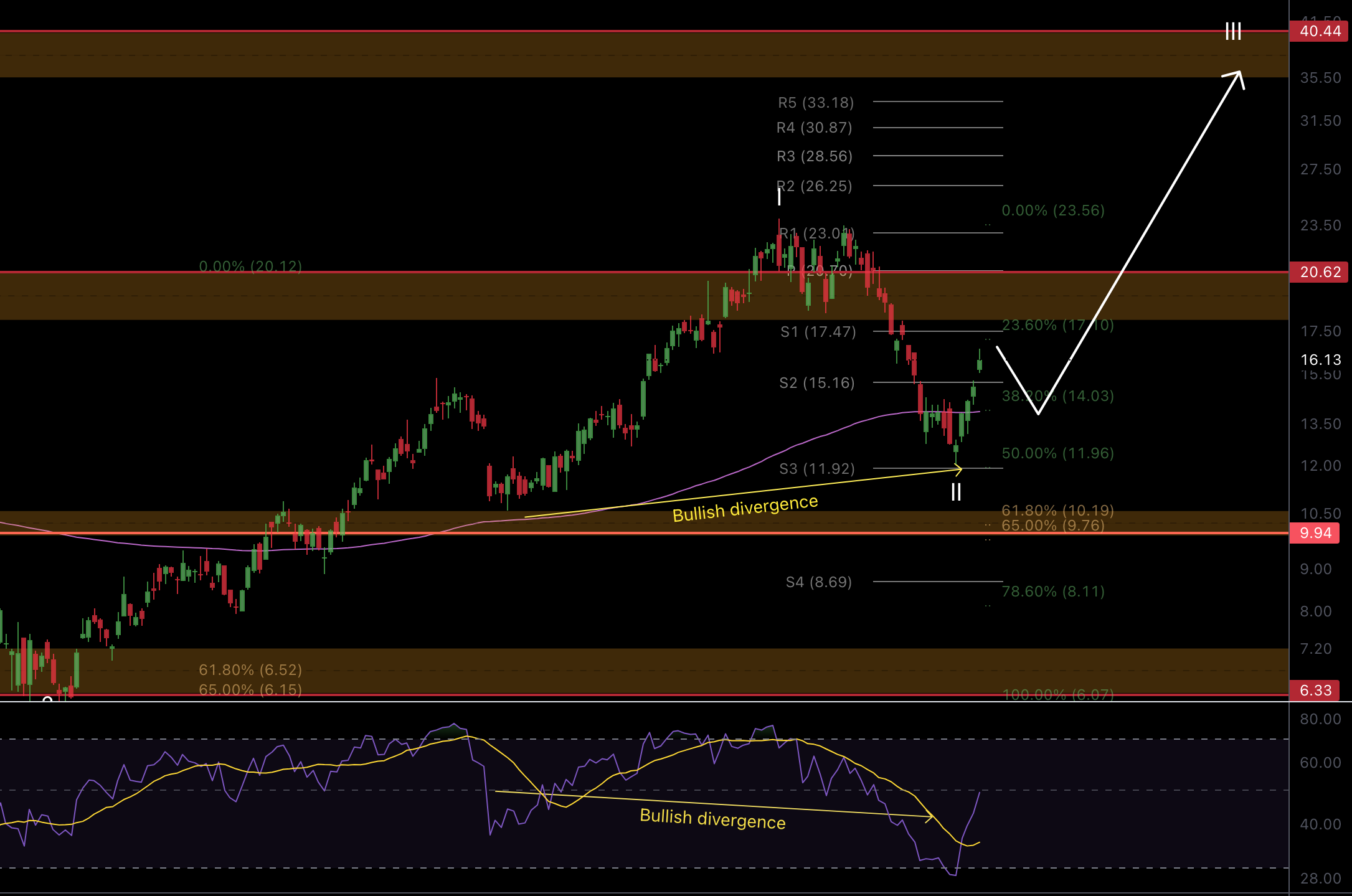Click the wave III marker text
The height and width of the screenshot is (896, 1352).
click(x=1233, y=31)
